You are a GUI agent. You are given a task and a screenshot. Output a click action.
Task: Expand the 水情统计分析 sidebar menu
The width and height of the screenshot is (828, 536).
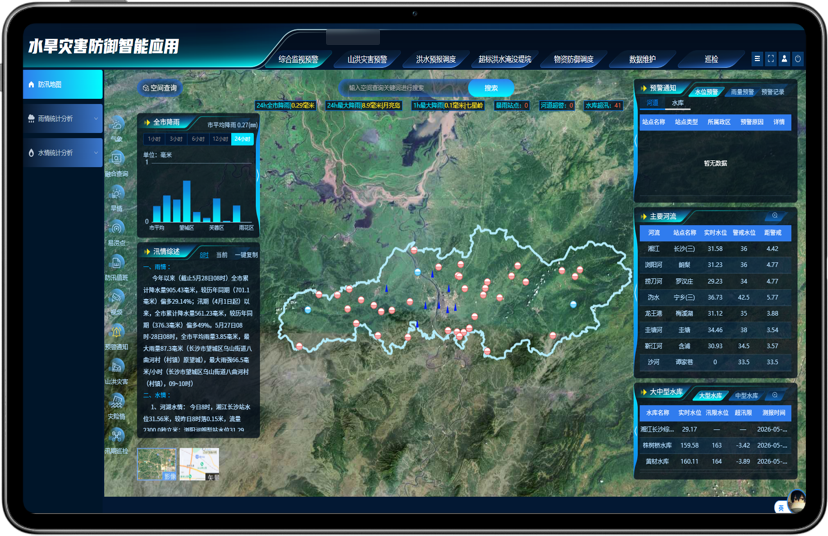(x=63, y=153)
